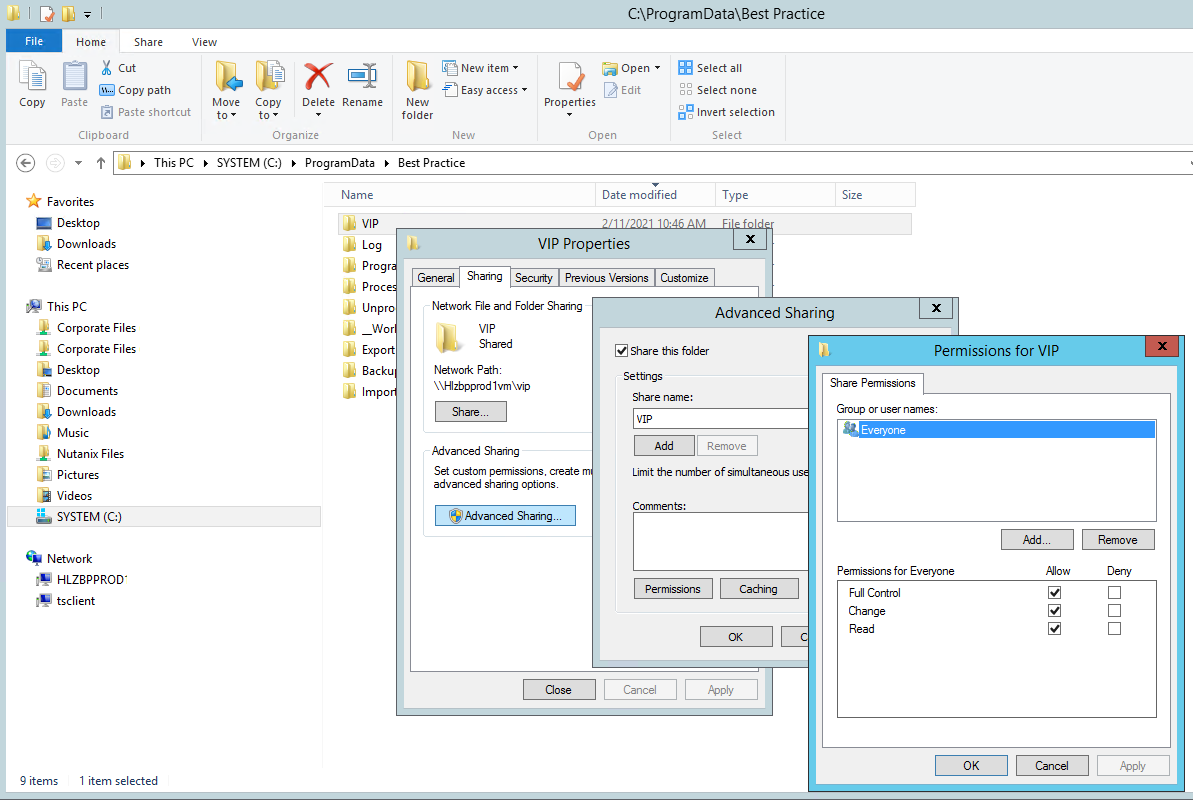1193x800 pixels.
Task: Toggle the Share this folder checkbox
Action: (x=622, y=351)
